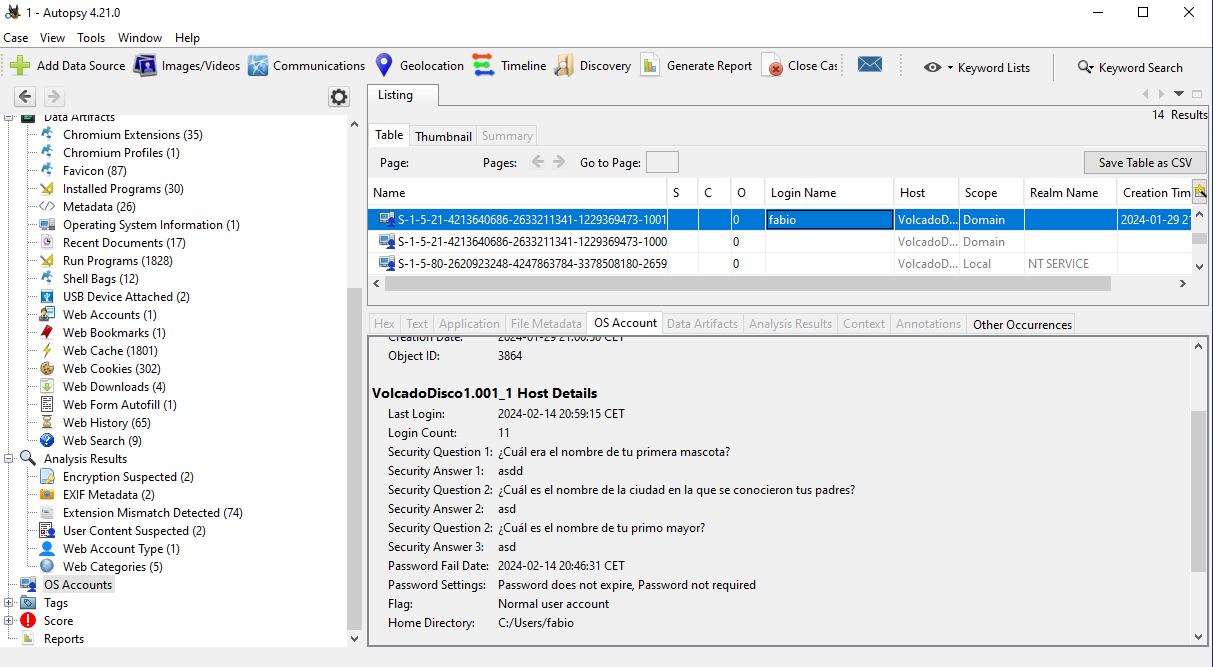Select Web History in the tree
This screenshot has width=1213, height=667.
[x=106, y=423]
